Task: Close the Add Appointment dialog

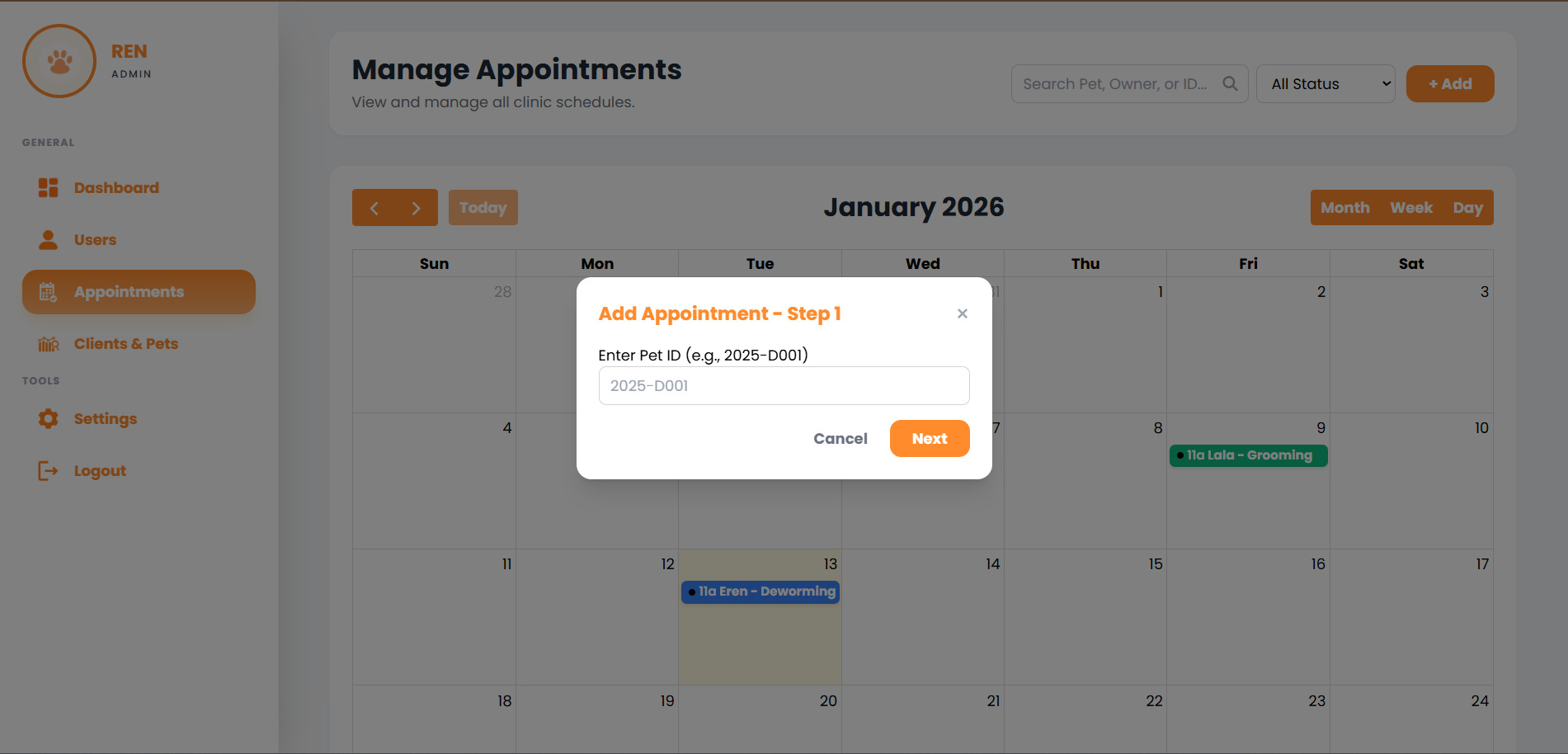Action: click(x=962, y=313)
